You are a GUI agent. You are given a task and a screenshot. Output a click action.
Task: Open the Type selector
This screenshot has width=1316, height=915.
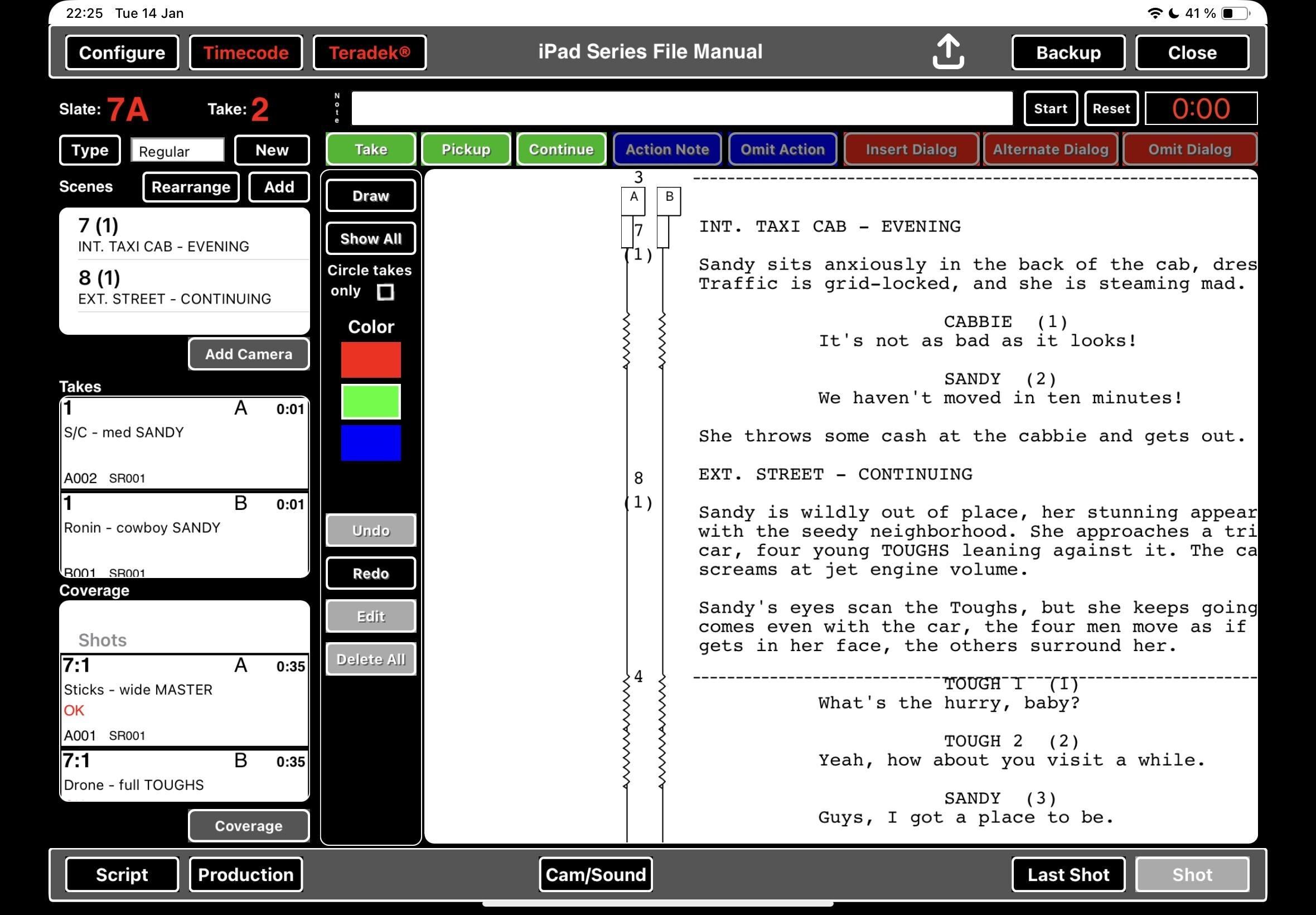click(90, 150)
